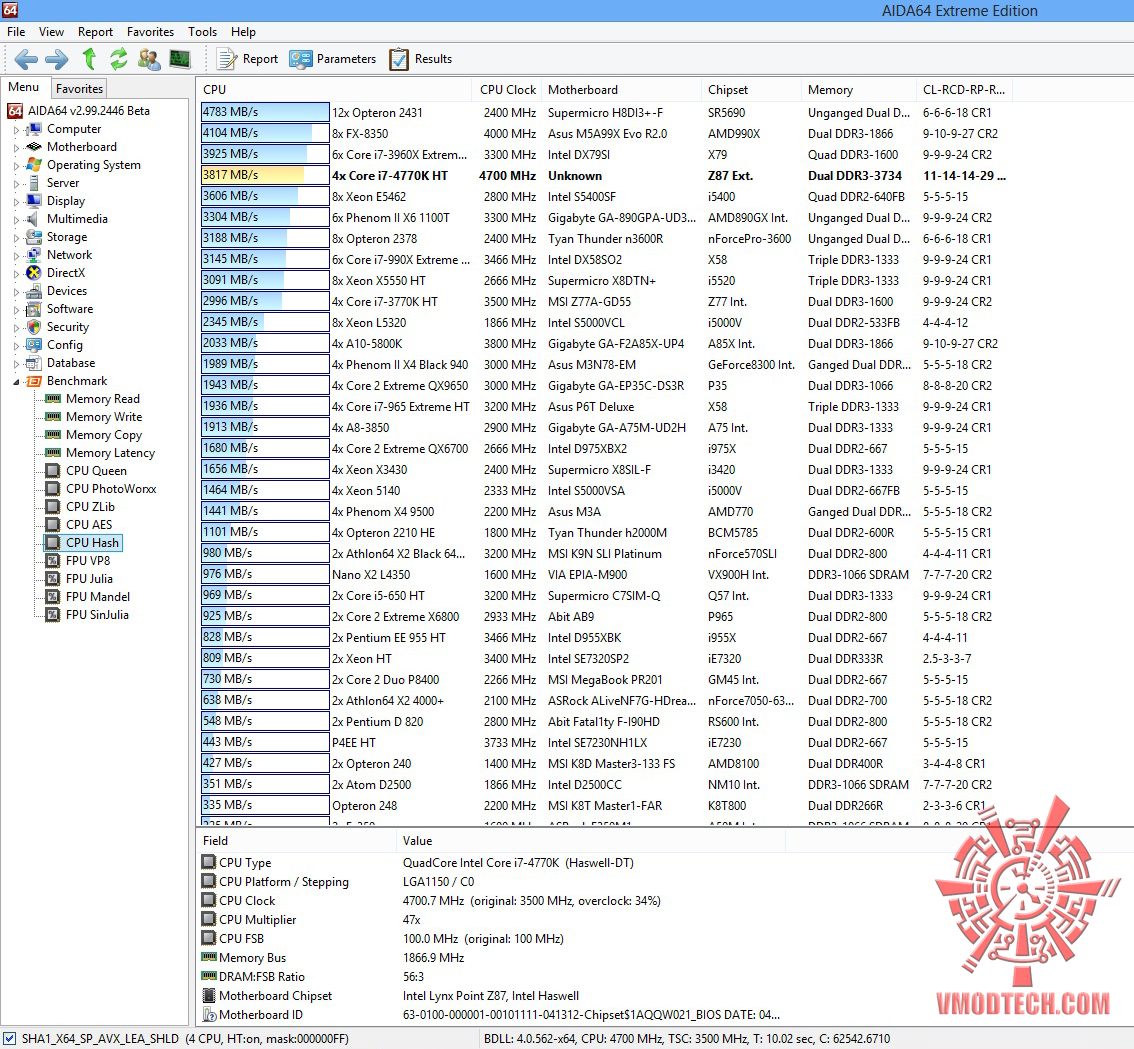The image size is (1134, 1049).
Task: Click the Forward arrow toolbar icon
Action: [x=56, y=59]
